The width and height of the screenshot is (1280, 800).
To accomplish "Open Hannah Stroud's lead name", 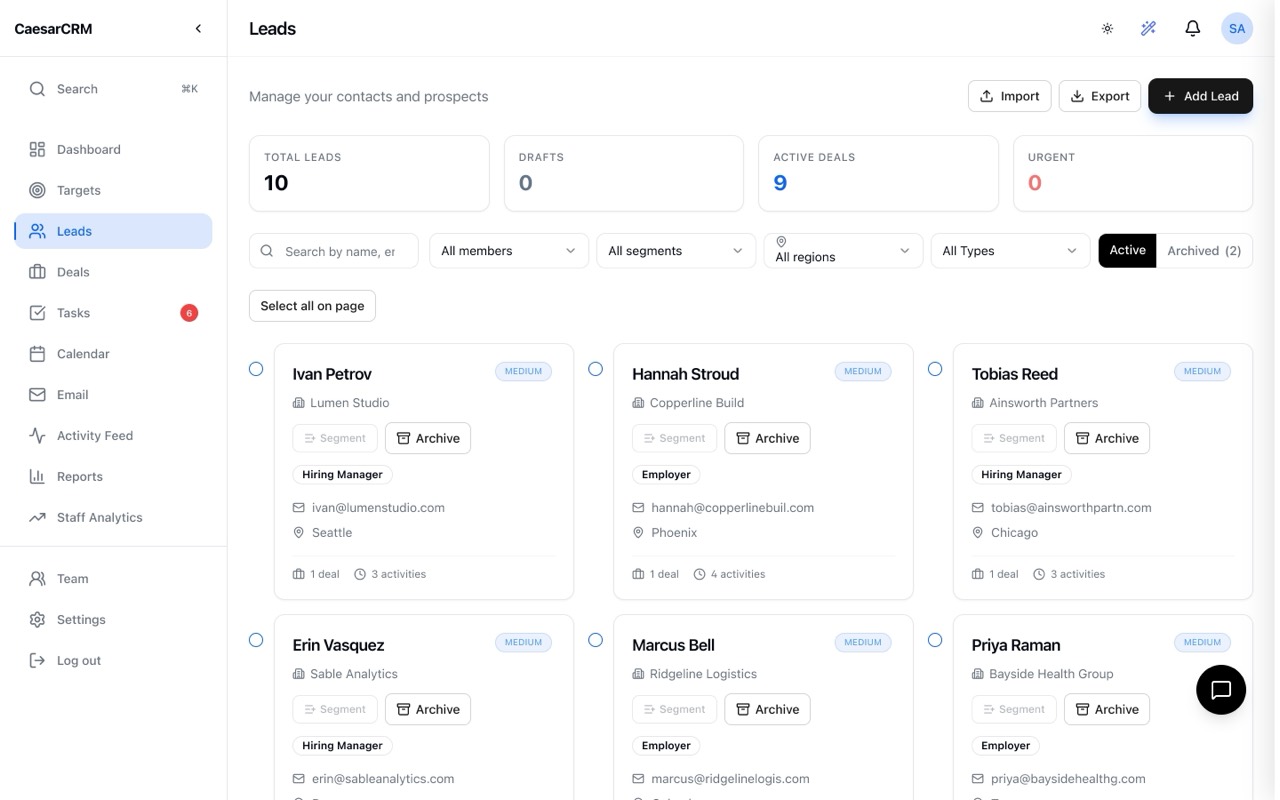I will (685, 374).
